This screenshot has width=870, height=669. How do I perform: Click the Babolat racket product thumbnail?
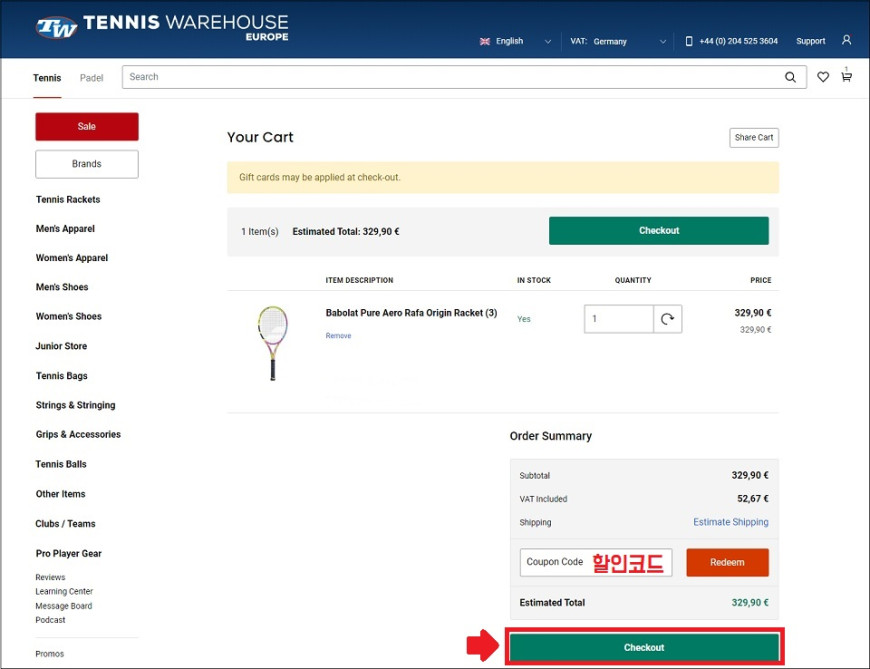pos(272,342)
